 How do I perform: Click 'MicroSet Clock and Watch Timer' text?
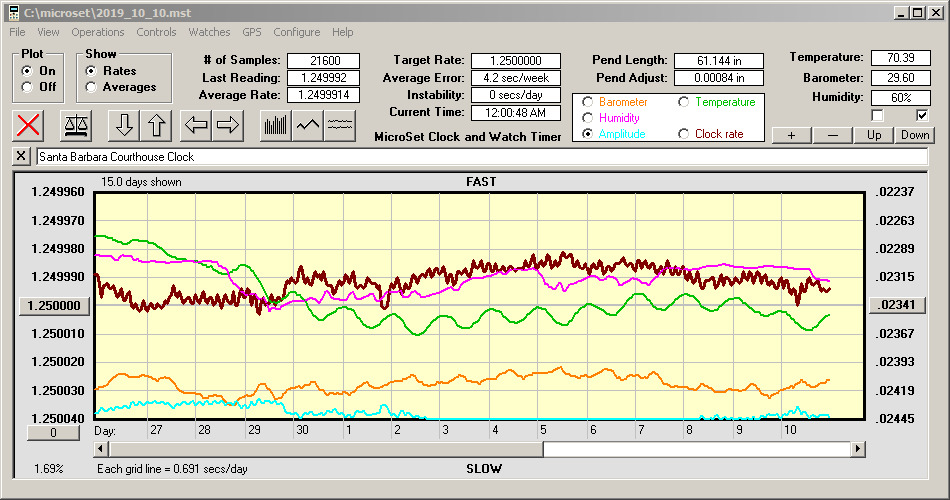(x=468, y=137)
